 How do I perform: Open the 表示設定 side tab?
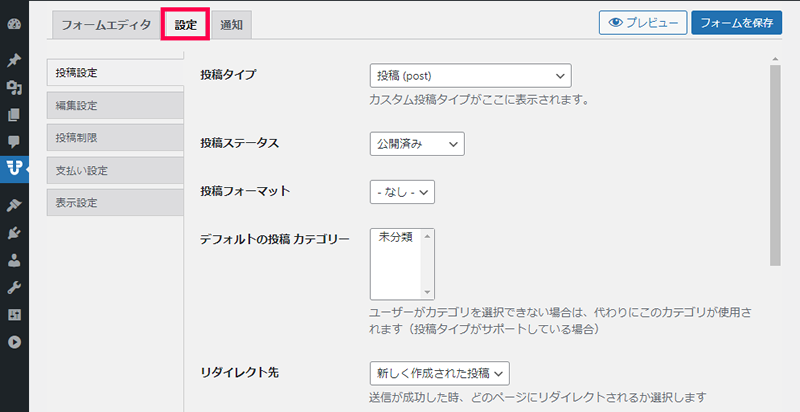click(115, 202)
